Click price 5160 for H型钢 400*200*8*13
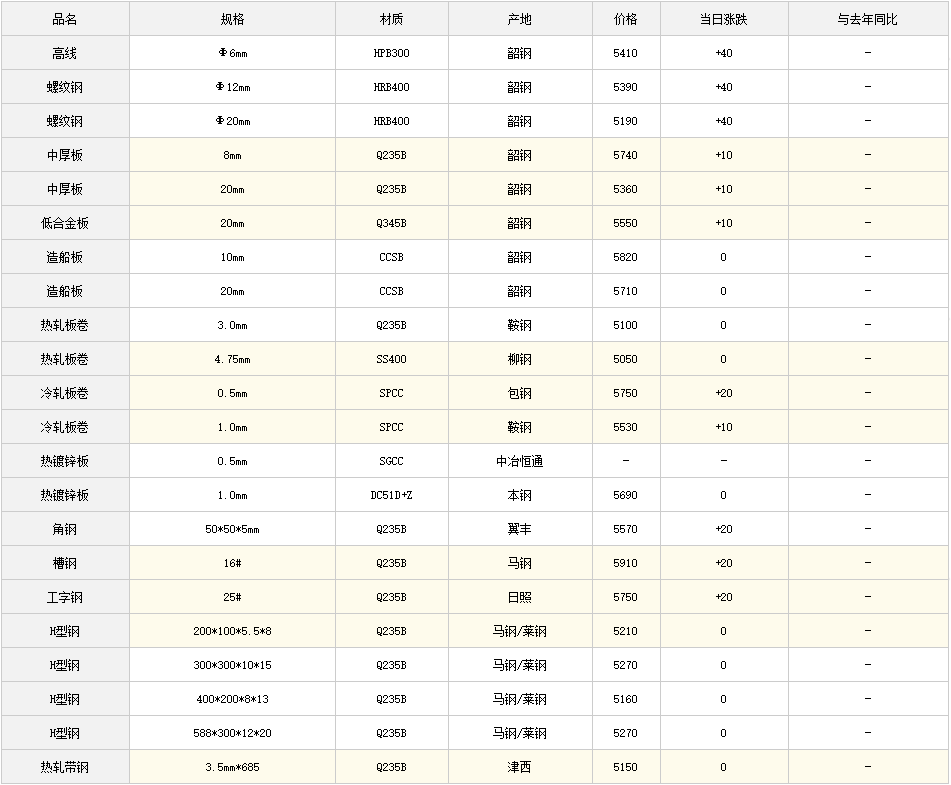The width and height of the screenshot is (951, 785). 626,699
